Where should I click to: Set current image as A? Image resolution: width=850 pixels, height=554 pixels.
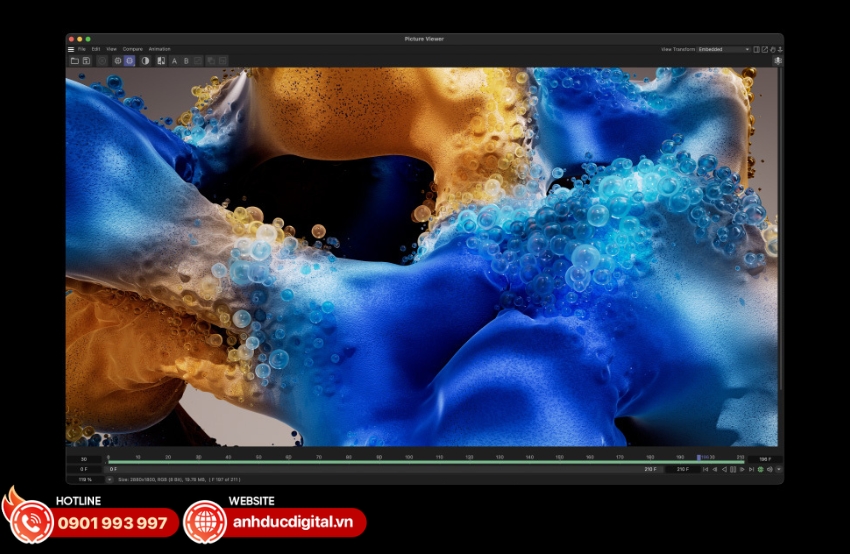[x=174, y=61]
